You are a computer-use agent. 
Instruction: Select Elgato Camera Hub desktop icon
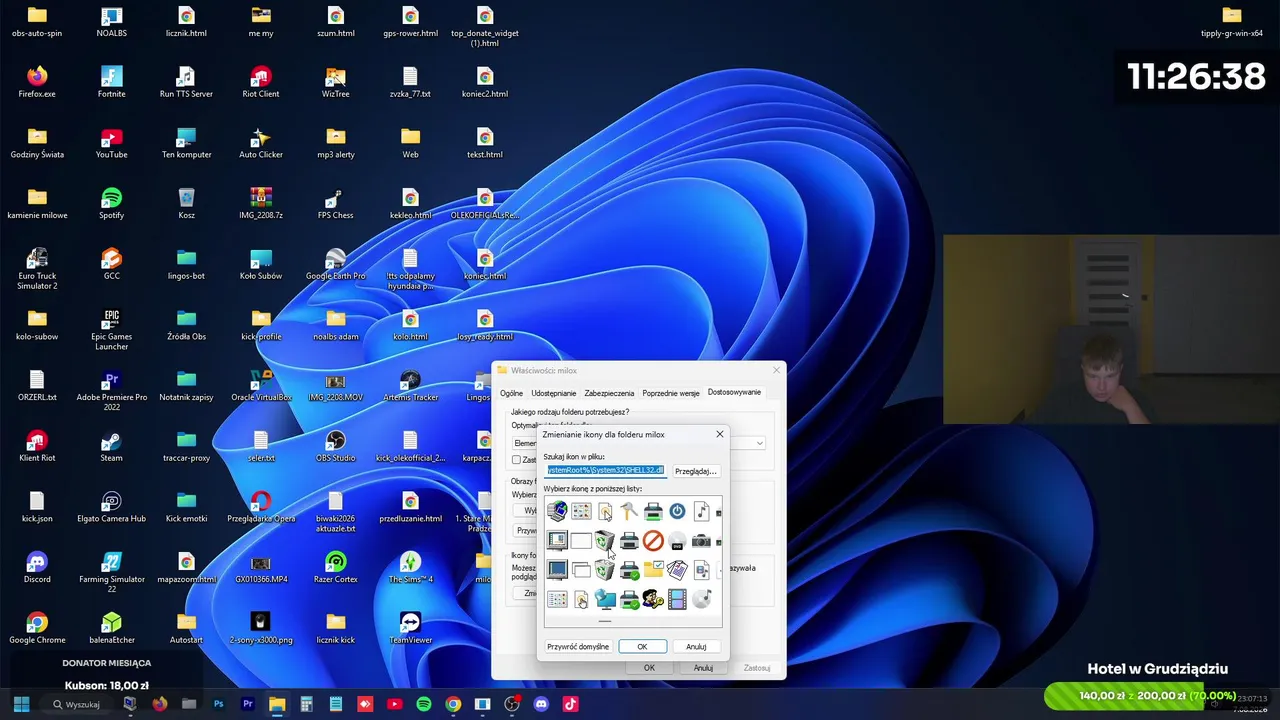point(111,507)
